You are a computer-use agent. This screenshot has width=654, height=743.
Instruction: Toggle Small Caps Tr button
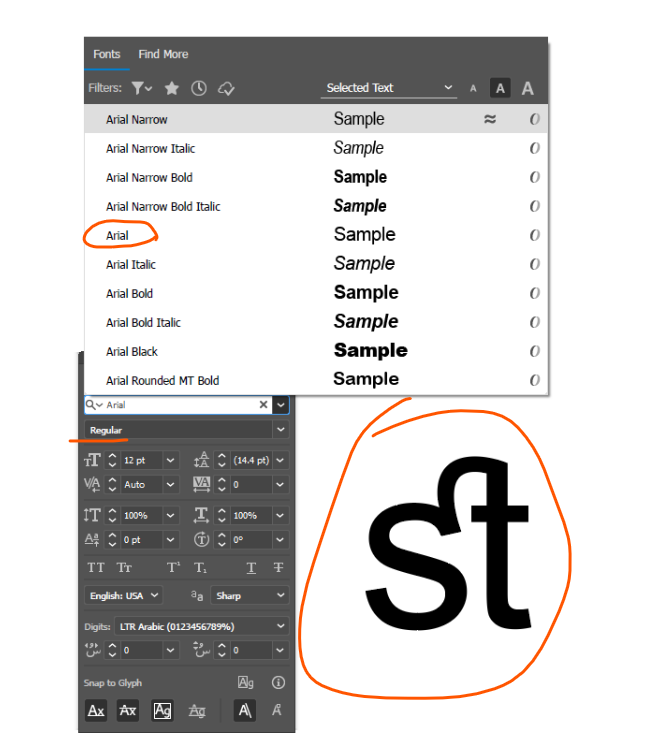[x=124, y=568]
